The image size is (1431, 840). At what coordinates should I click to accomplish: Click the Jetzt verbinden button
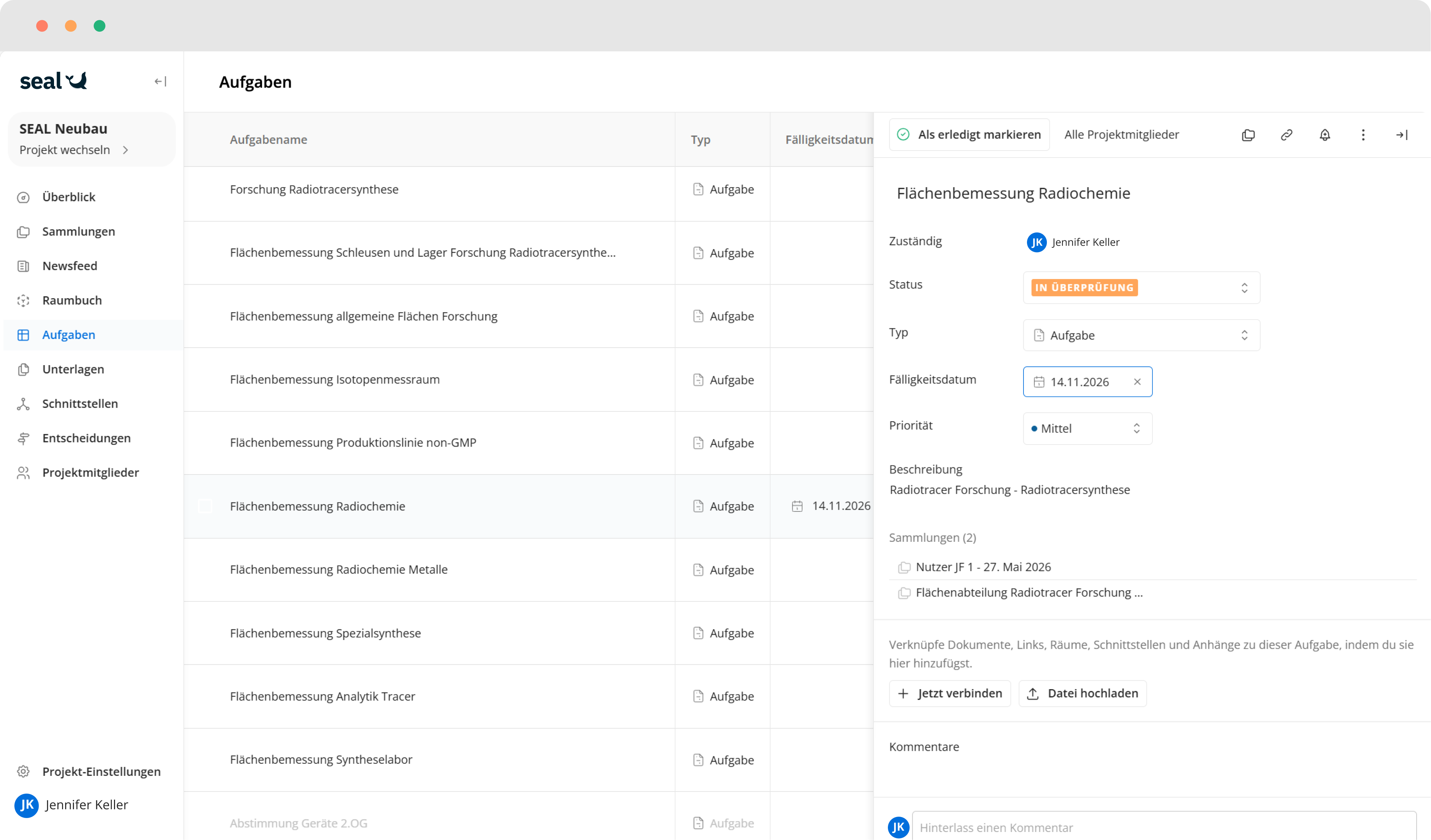pos(950,693)
